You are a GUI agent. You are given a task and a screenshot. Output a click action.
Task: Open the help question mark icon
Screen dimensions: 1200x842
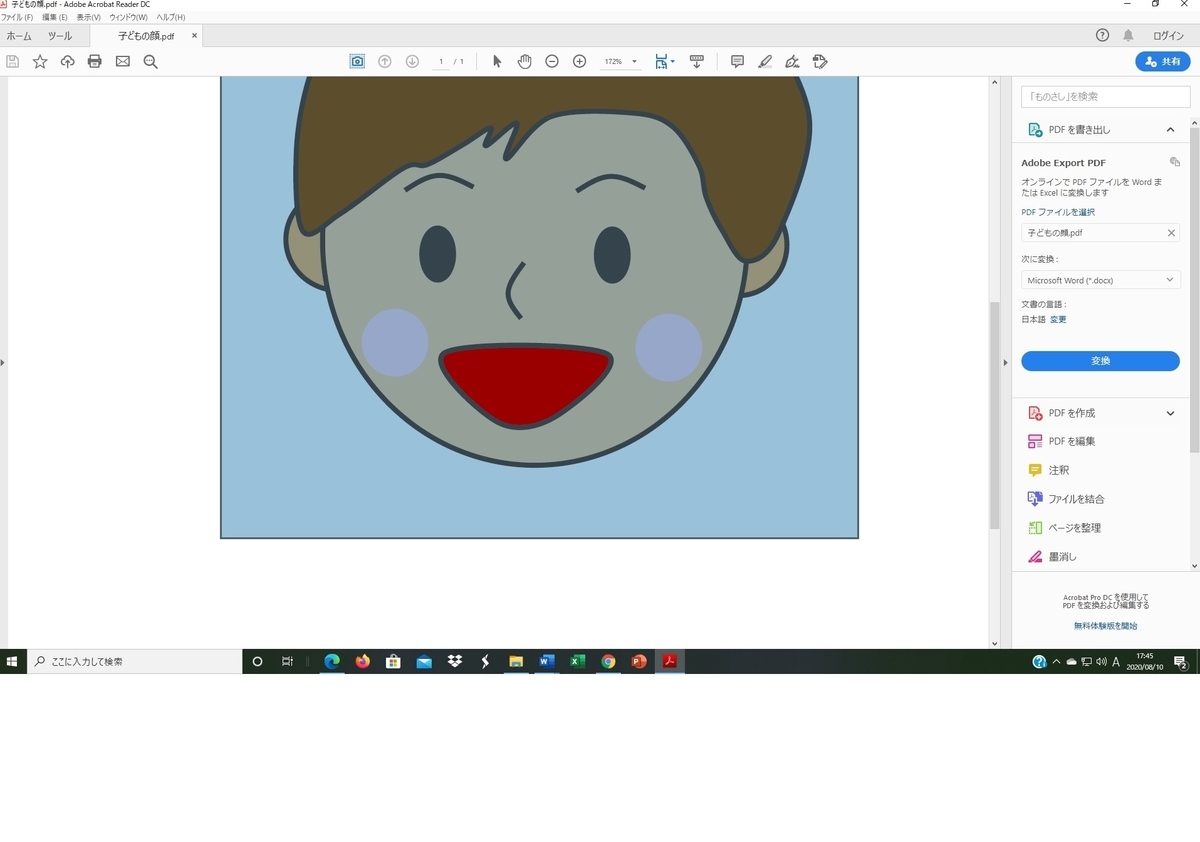click(1102, 35)
